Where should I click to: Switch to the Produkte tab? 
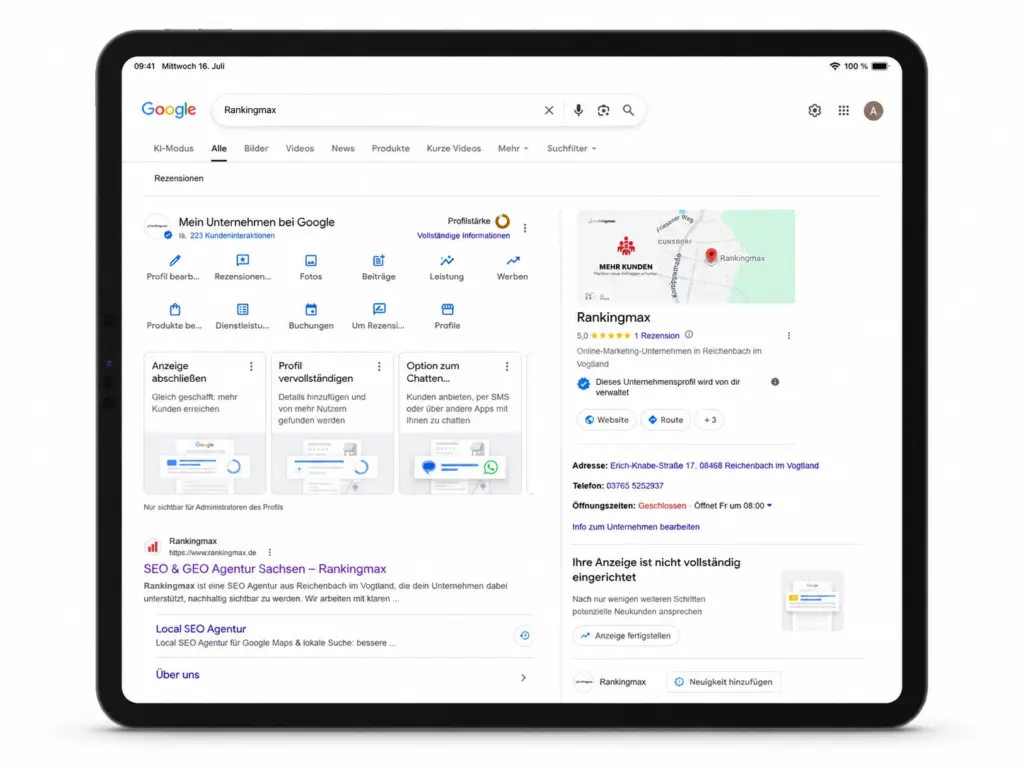coord(391,149)
